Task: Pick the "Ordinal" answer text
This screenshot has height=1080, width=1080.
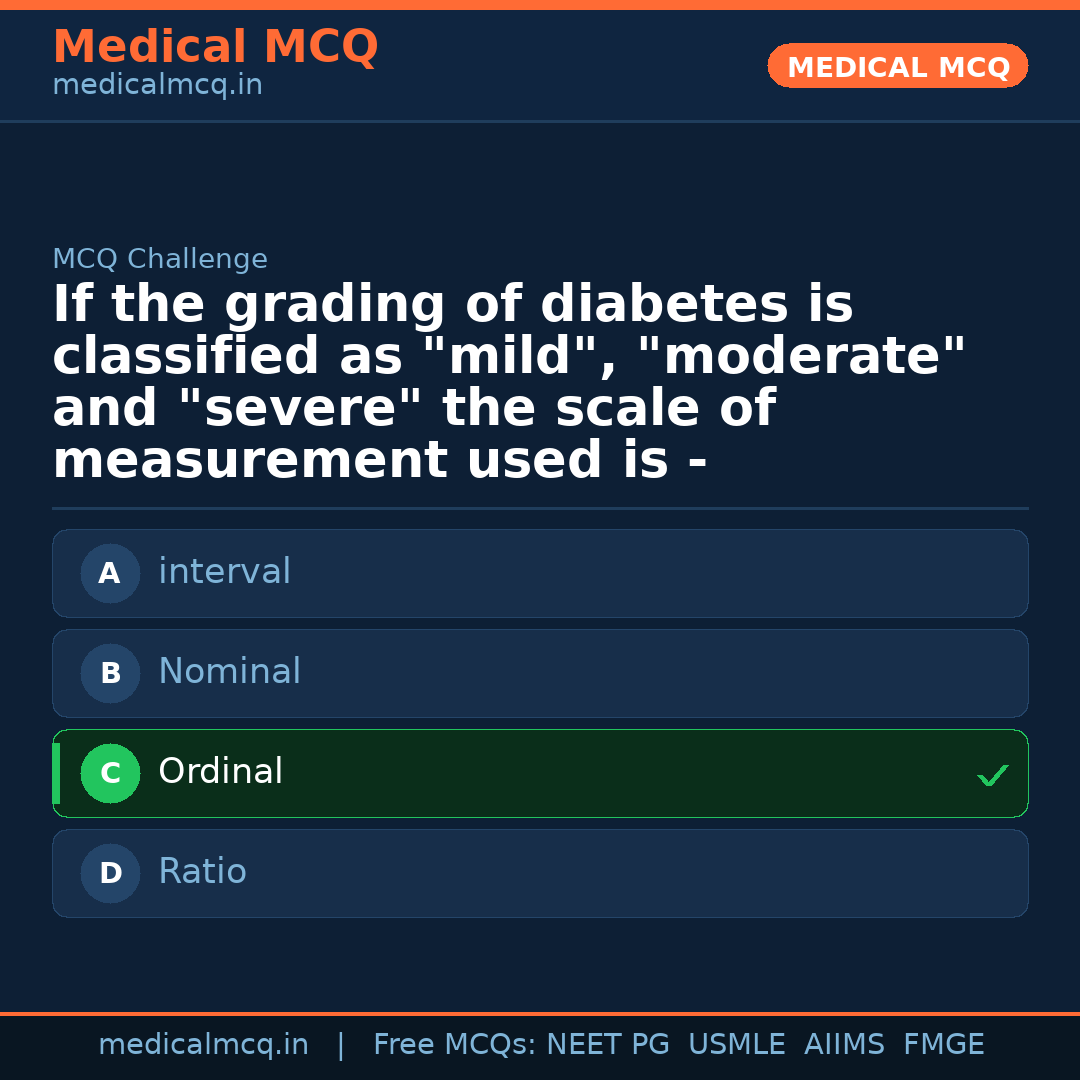Action: pyautogui.click(x=220, y=772)
